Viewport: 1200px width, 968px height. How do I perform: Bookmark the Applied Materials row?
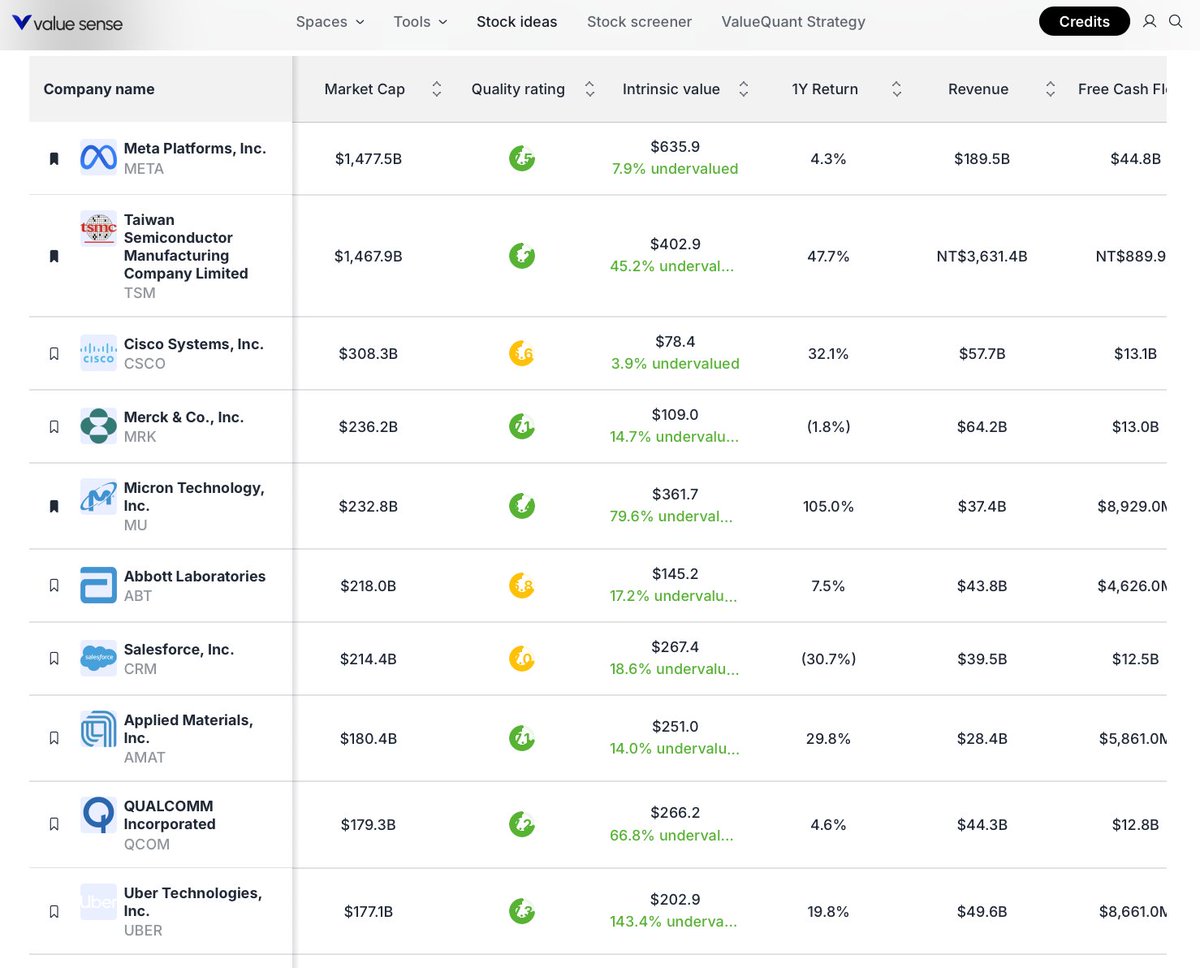tap(54, 738)
